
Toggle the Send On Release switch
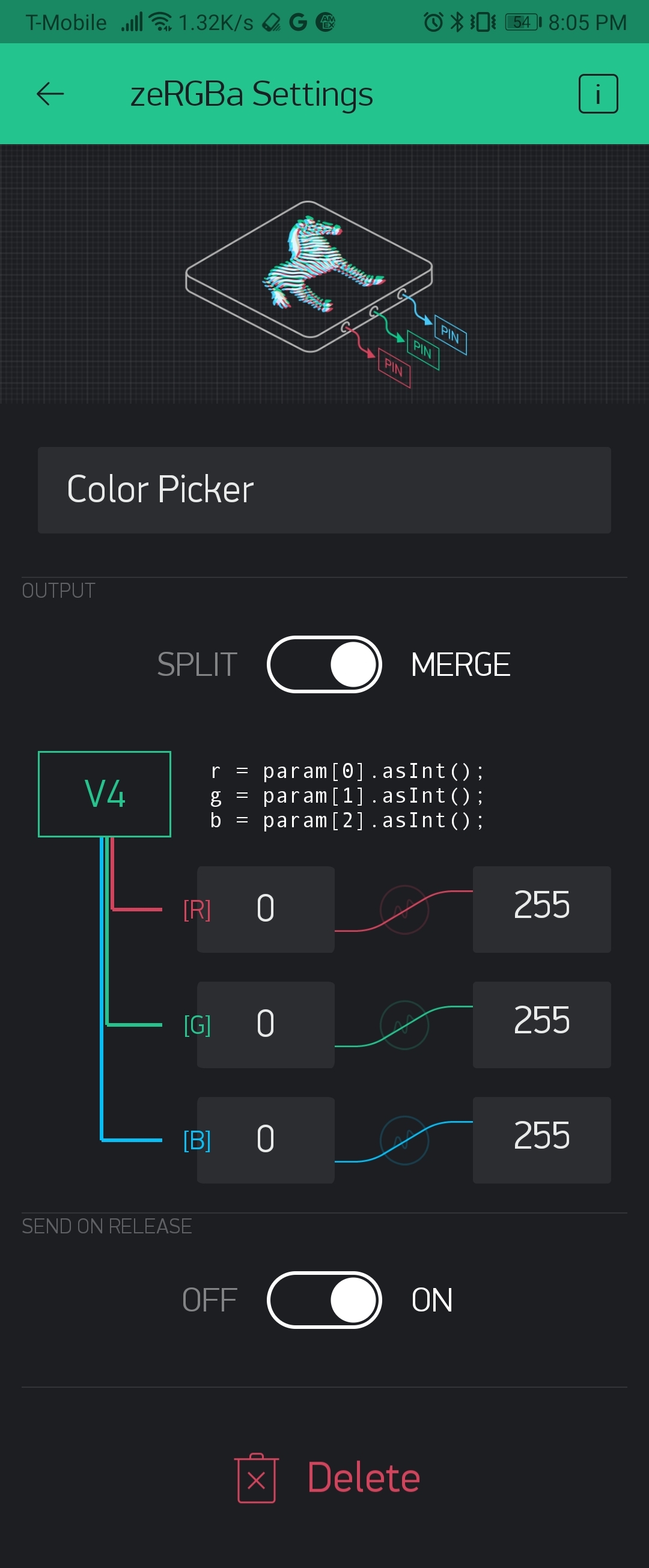[x=324, y=1299]
